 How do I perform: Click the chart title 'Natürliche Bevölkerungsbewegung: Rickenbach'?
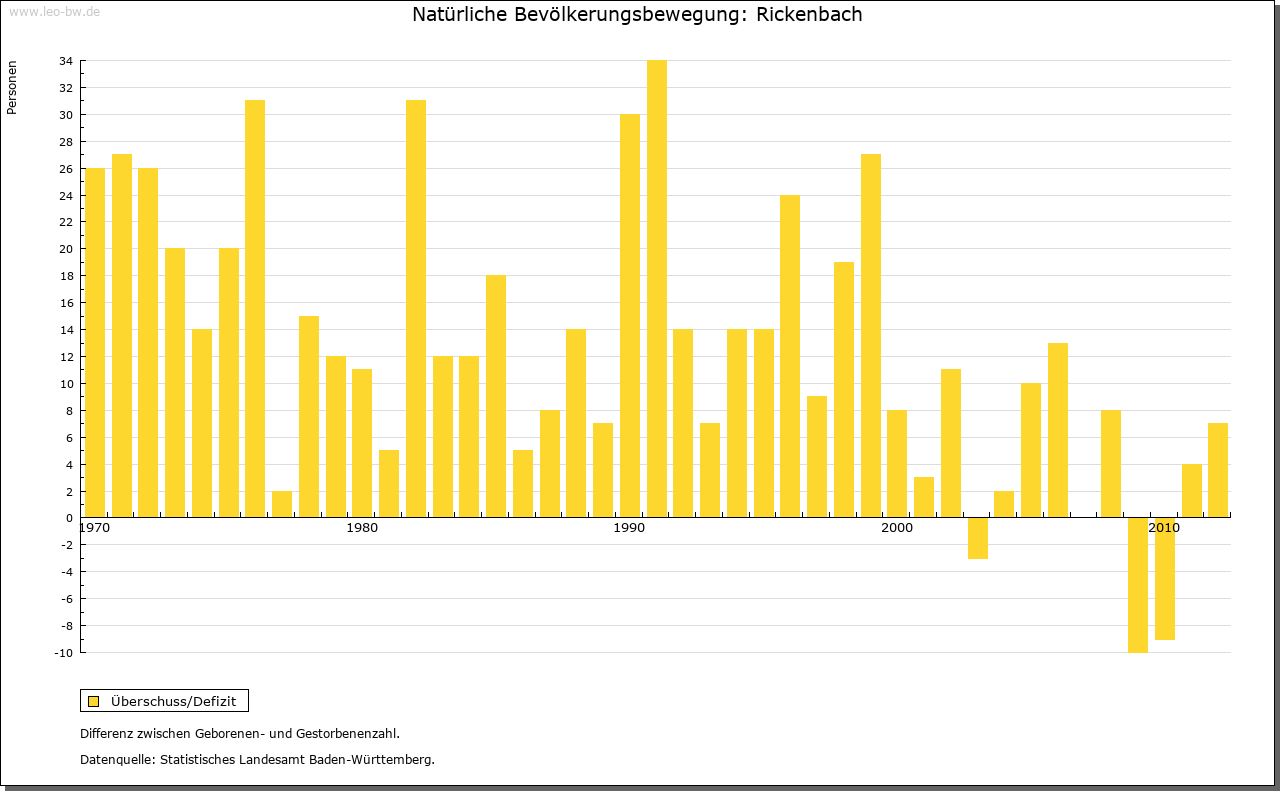[637, 14]
